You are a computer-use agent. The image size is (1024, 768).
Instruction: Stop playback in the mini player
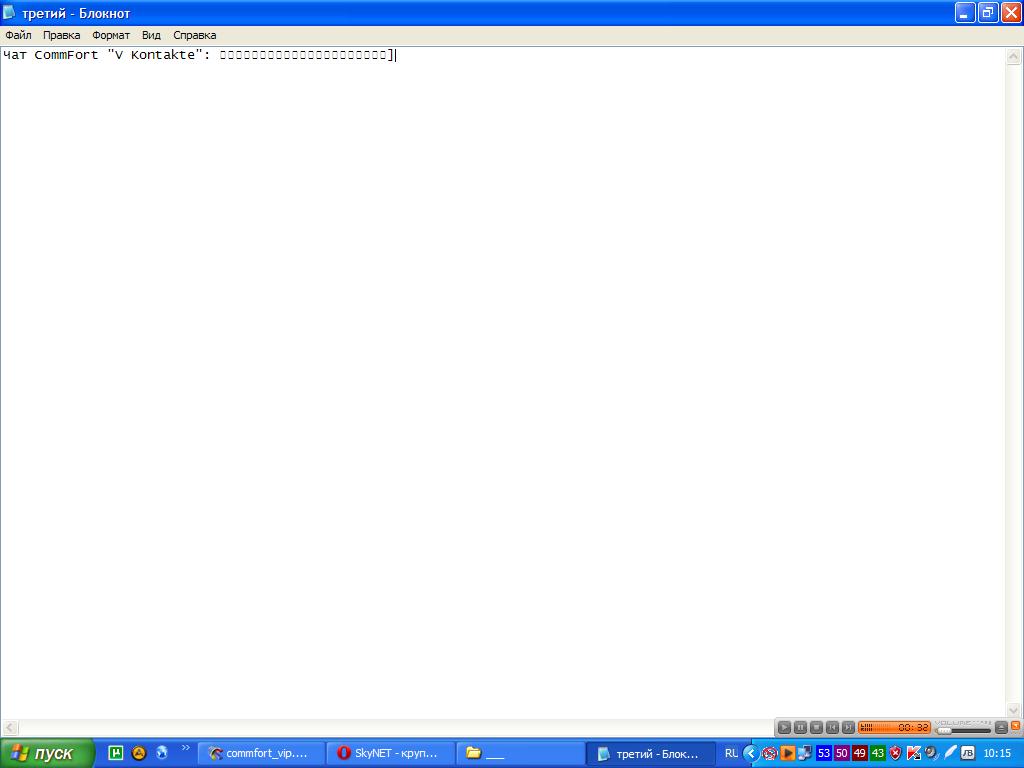click(x=816, y=727)
